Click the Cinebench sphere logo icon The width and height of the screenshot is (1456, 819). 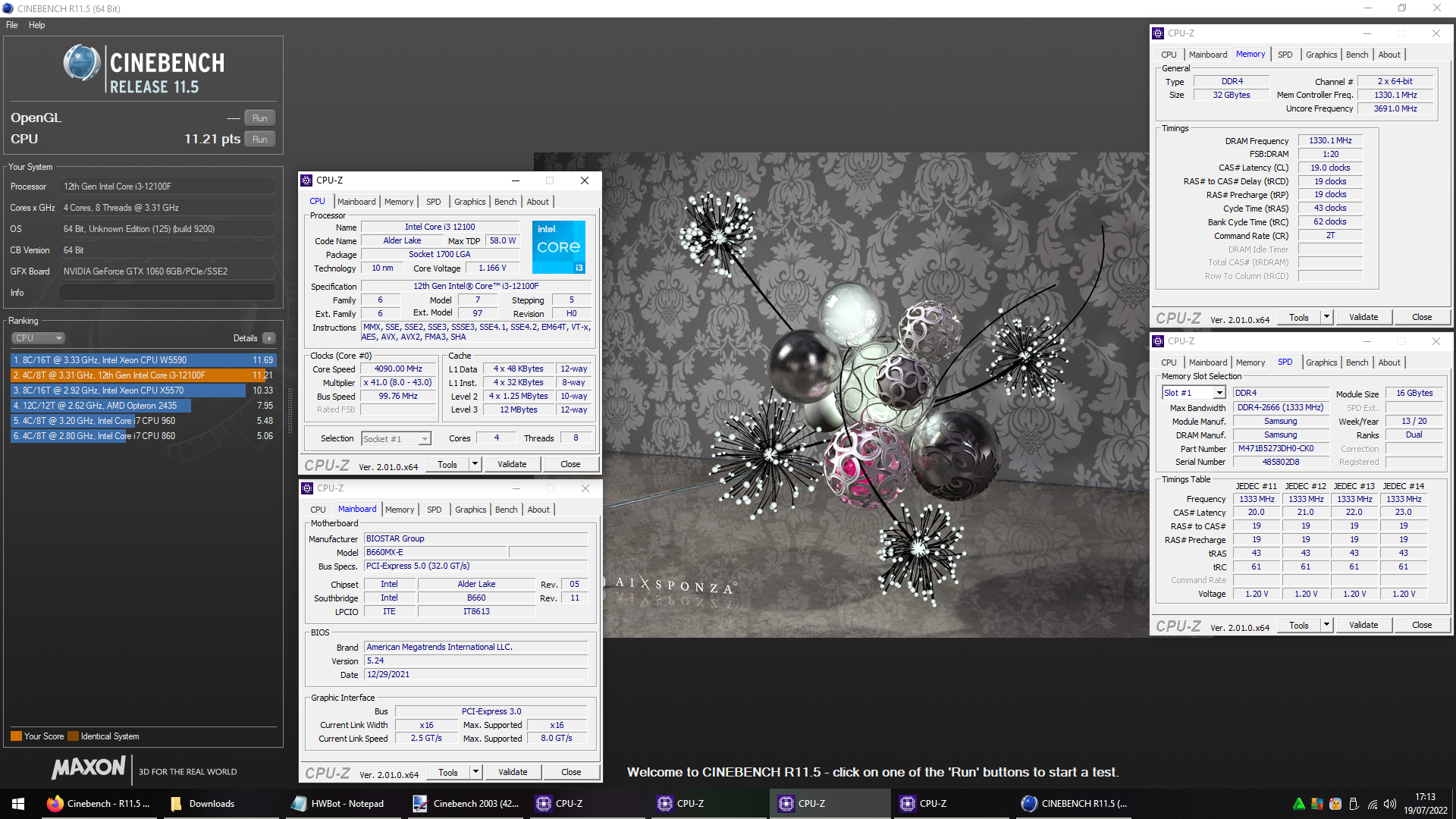82,63
